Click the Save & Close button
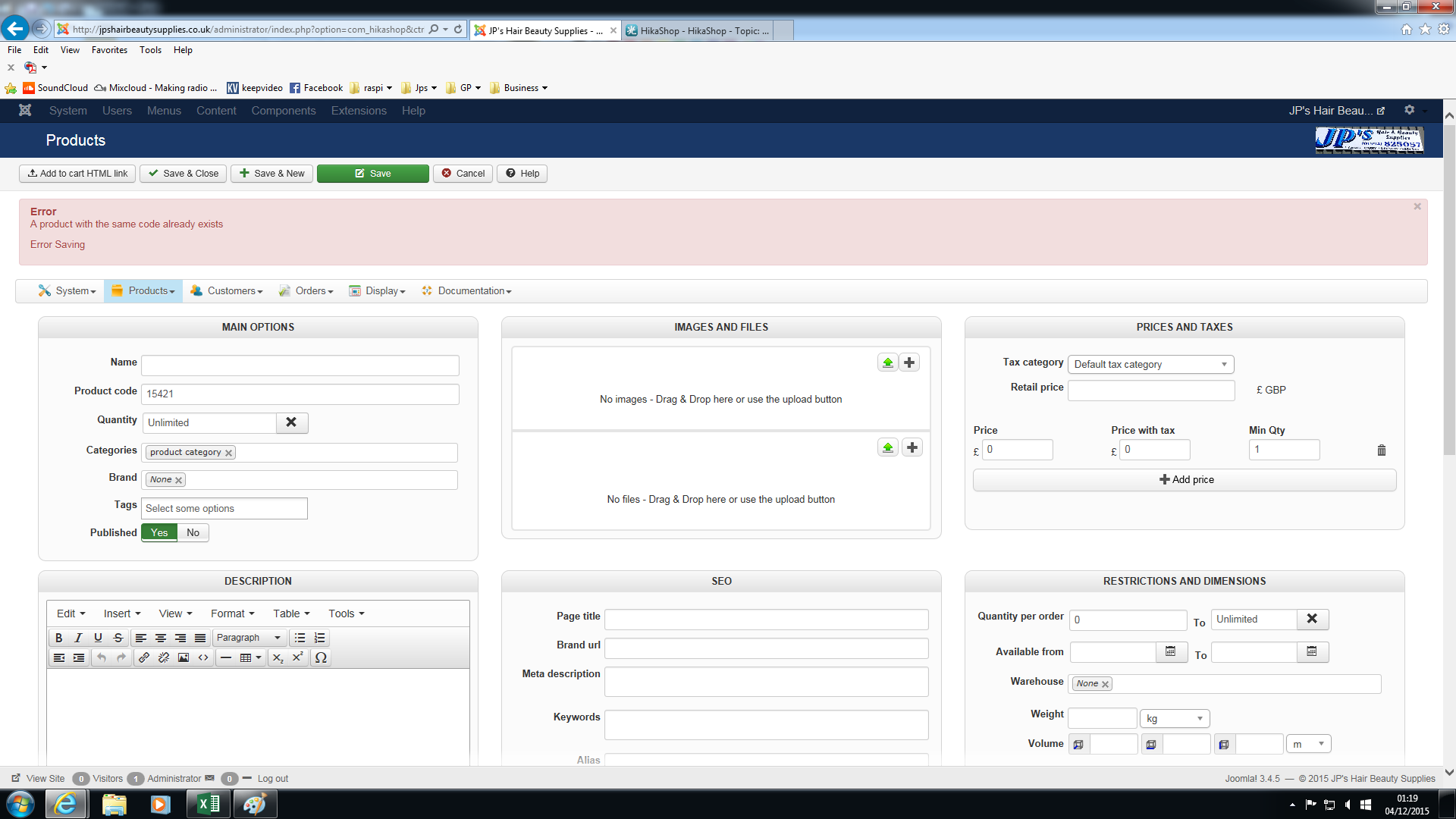1456x819 pixels. (184, 174)
